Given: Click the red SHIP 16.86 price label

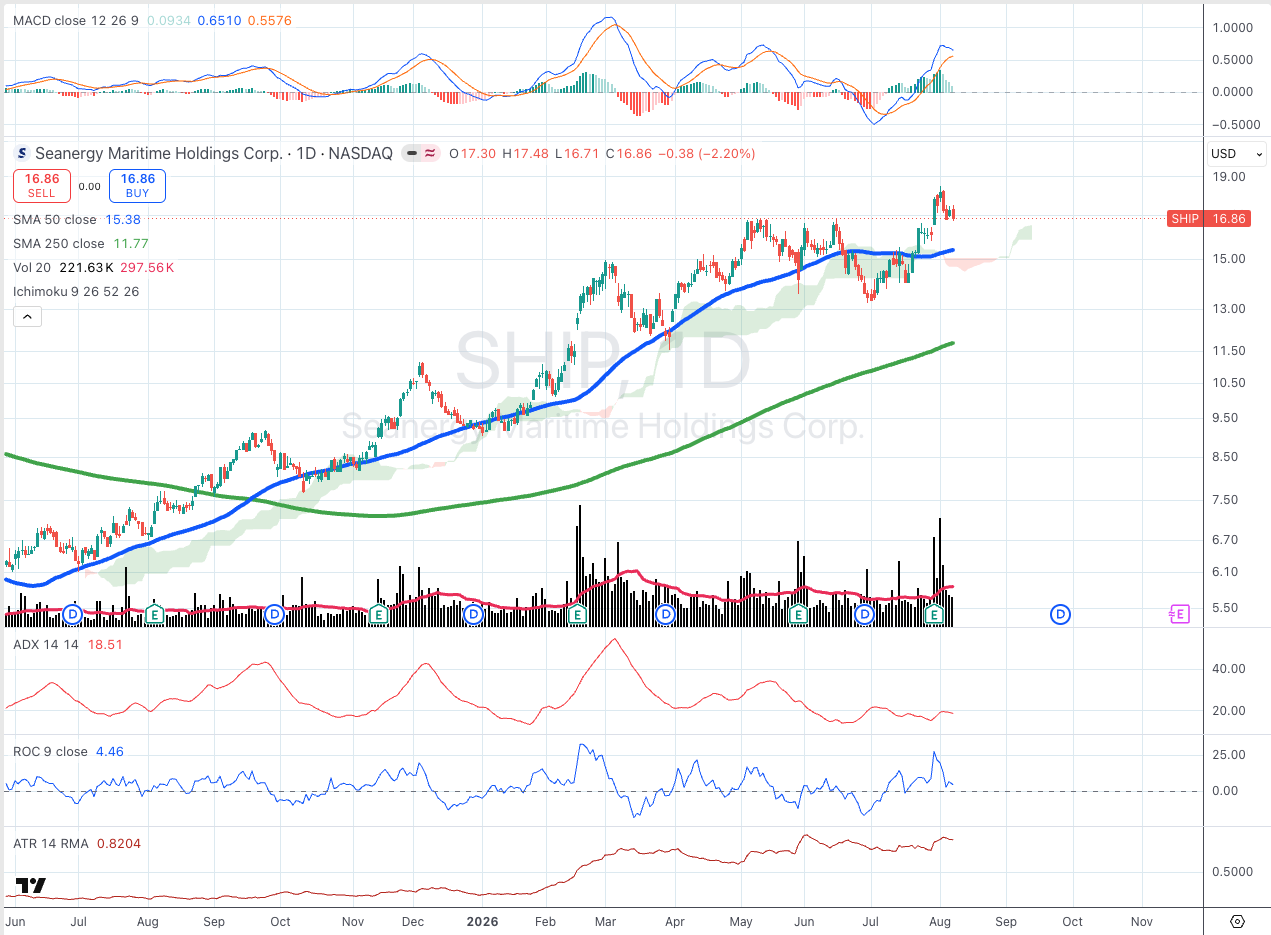Looking at the screenshot, I should point(1208,218).
